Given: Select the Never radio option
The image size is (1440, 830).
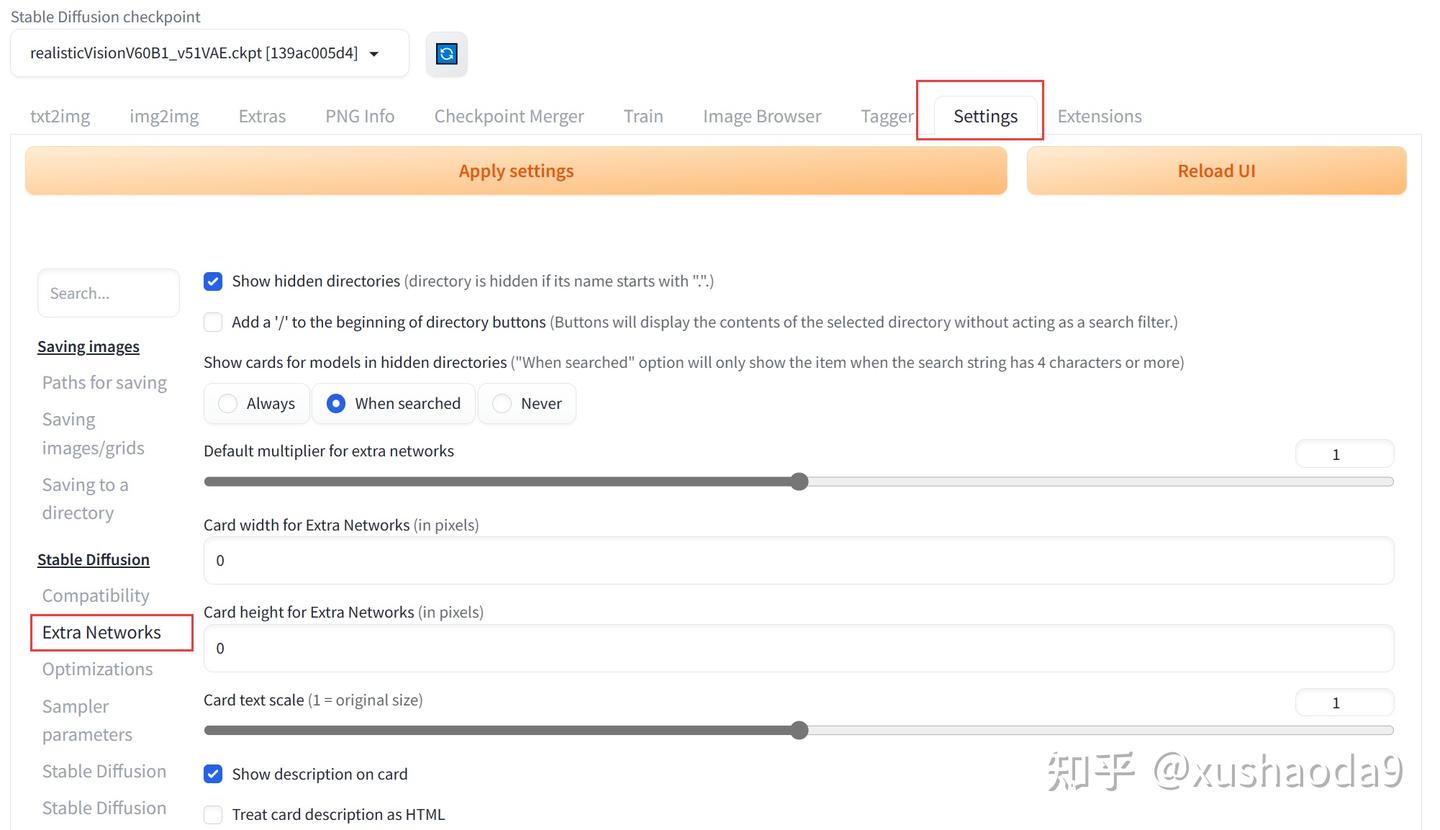Looking at the screenshot, I should 500,403.
